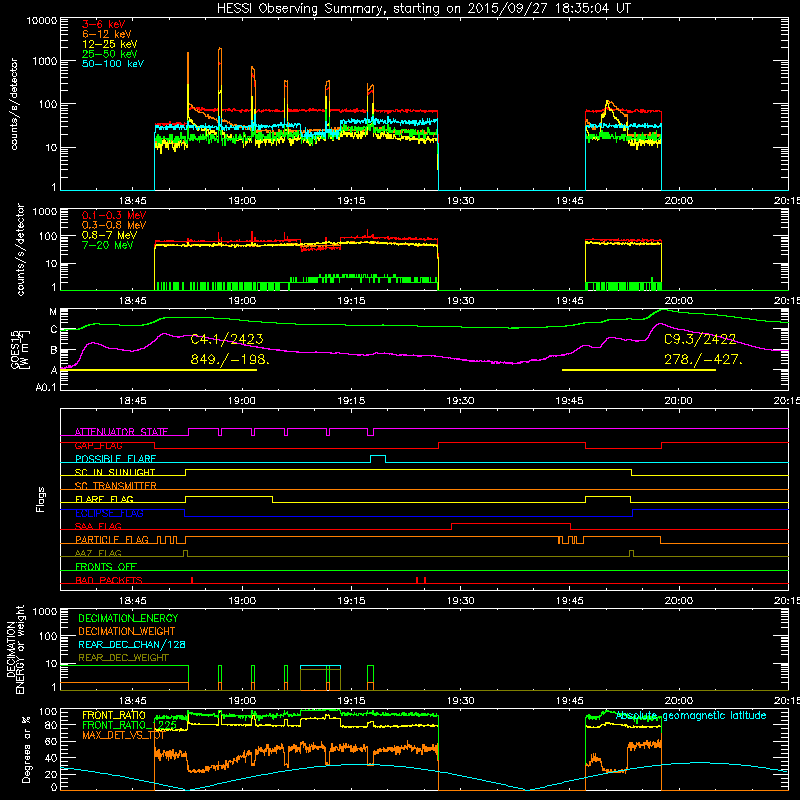Click the BAD_PACKETS flag label
This screenshot has height=800, width=800.
click(x=109, y=580)
